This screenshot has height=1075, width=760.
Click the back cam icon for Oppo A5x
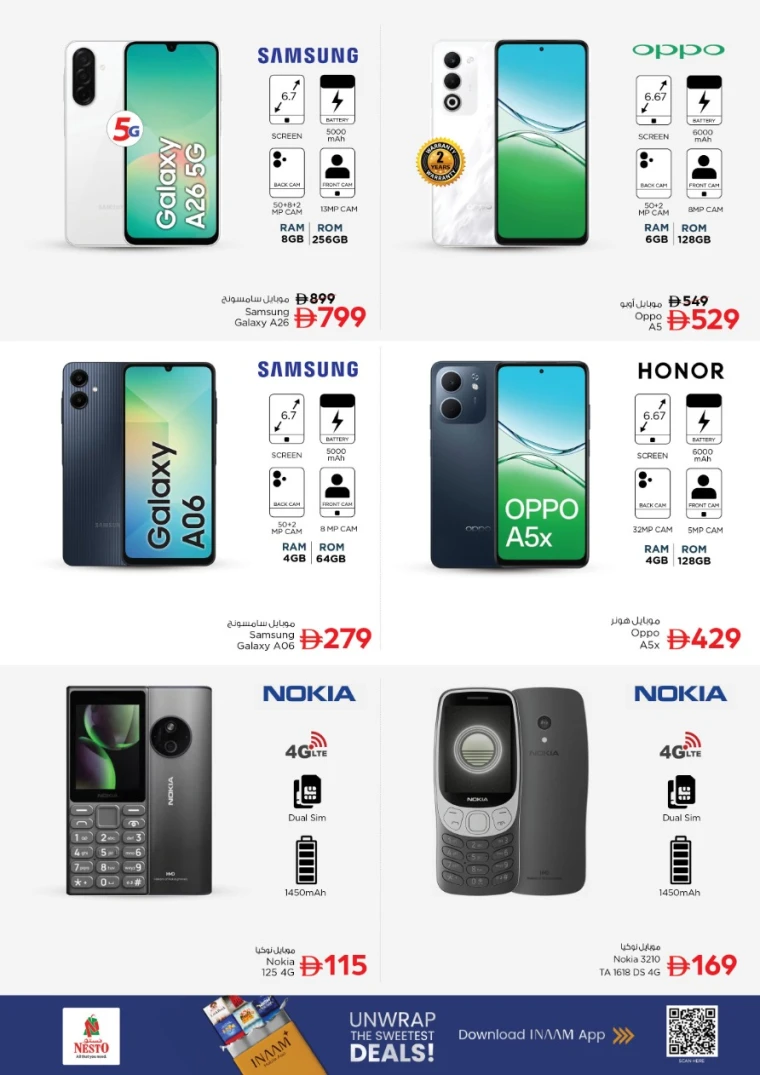[x=652, y=494]
